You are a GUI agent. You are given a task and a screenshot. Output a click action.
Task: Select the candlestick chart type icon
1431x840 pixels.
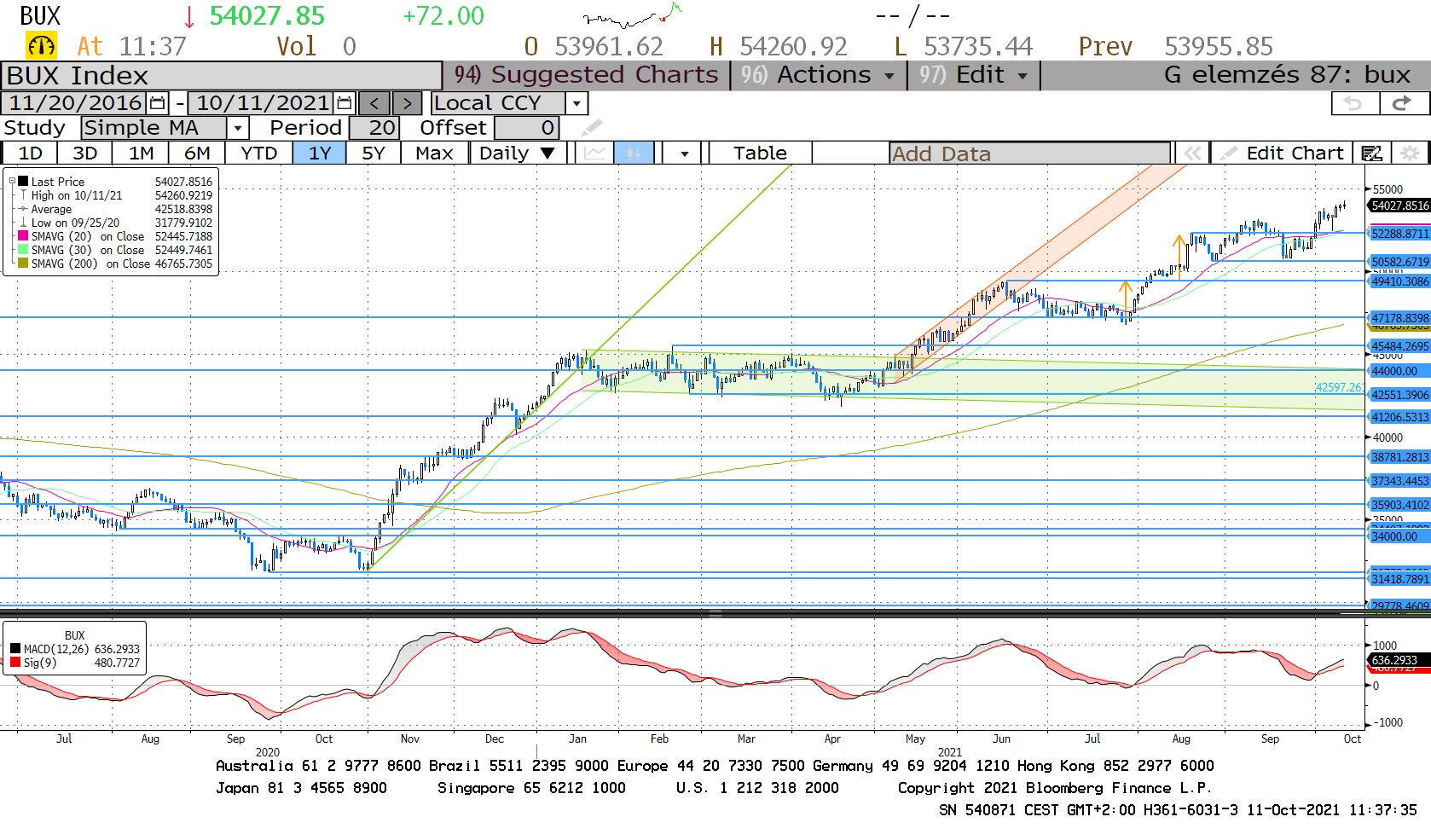(633, 154)
